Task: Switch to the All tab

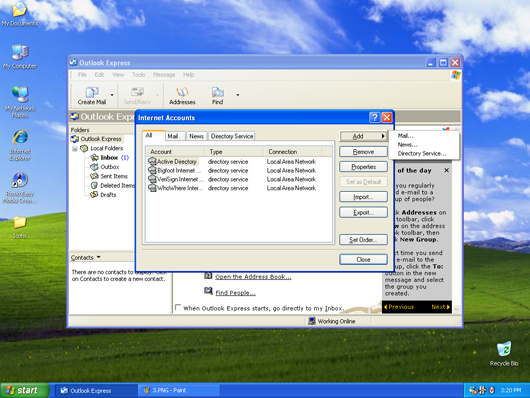Action: pyautogui.click(x=153, y=135)
